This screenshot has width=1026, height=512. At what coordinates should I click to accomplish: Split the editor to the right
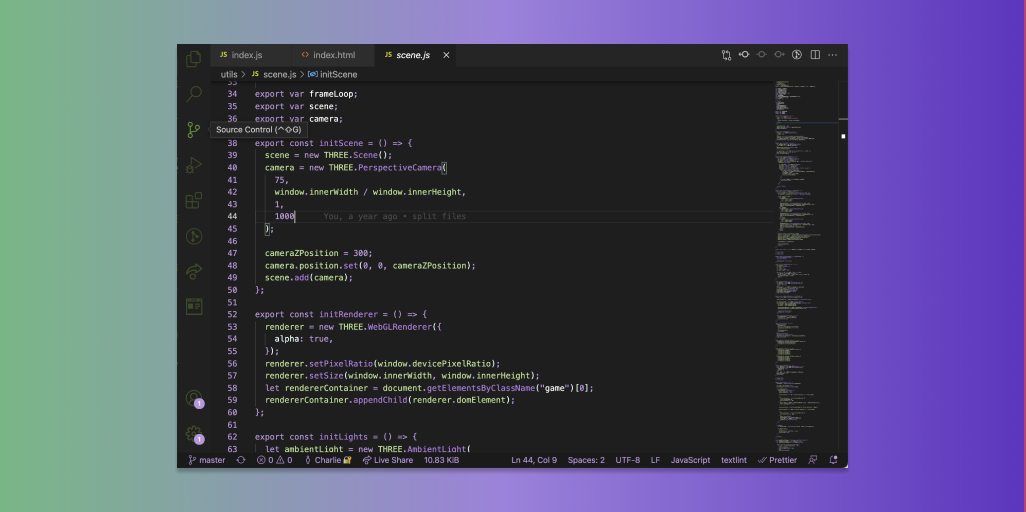[x=815, y=55]
